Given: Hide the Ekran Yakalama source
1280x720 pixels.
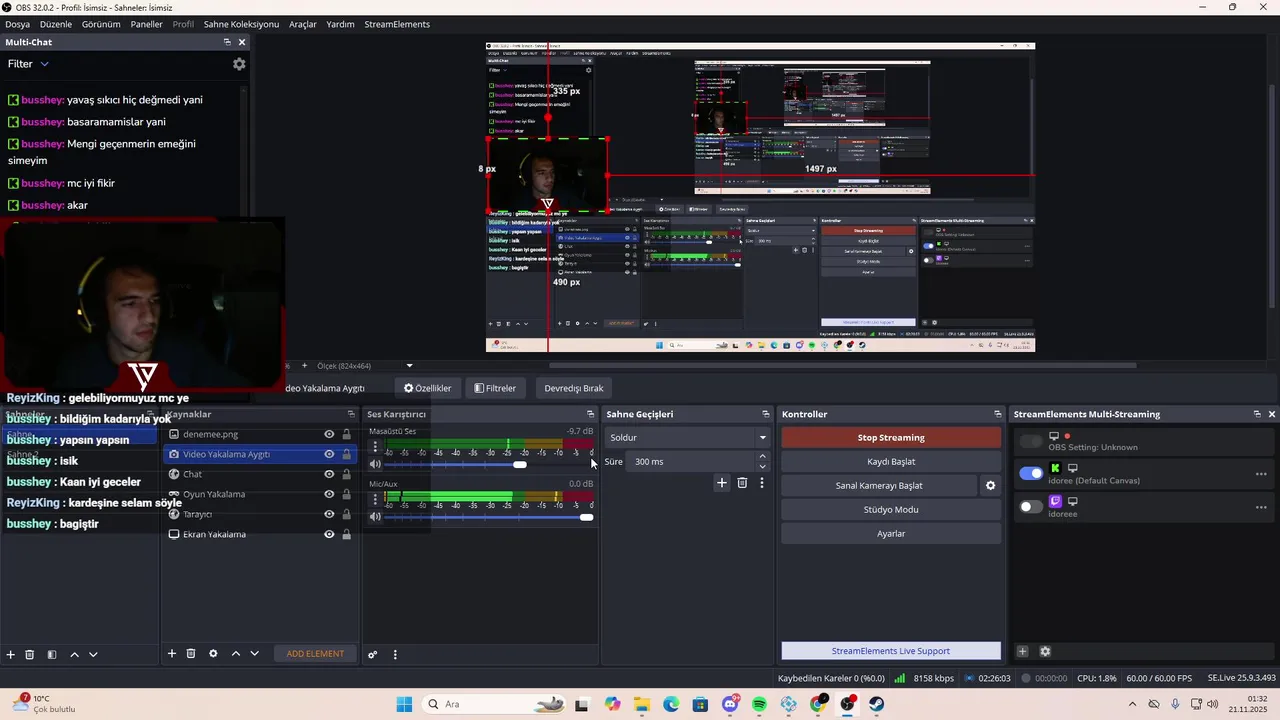Looking at the screenshot, I should pos(329,534).
